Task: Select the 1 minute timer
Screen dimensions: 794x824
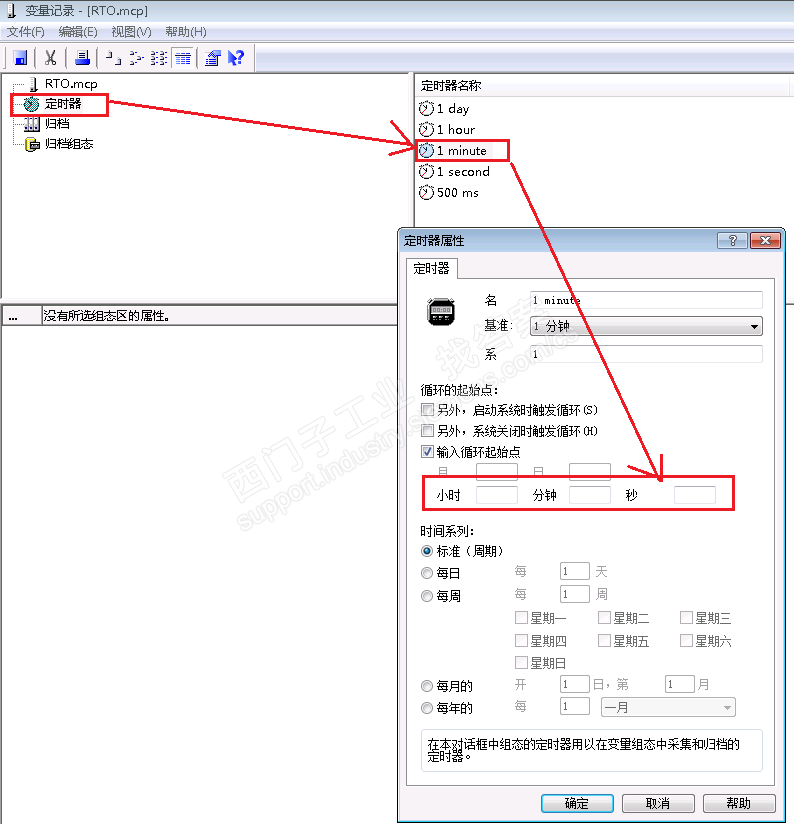Action: coord(461,151)
